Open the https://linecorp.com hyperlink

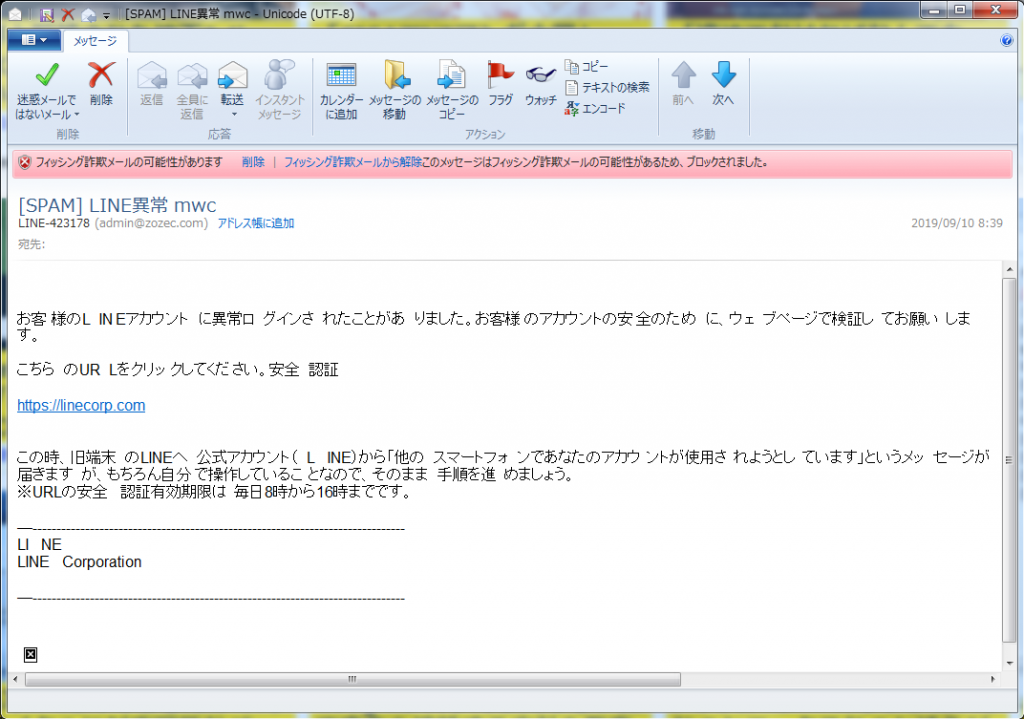[x=81, y=406]
